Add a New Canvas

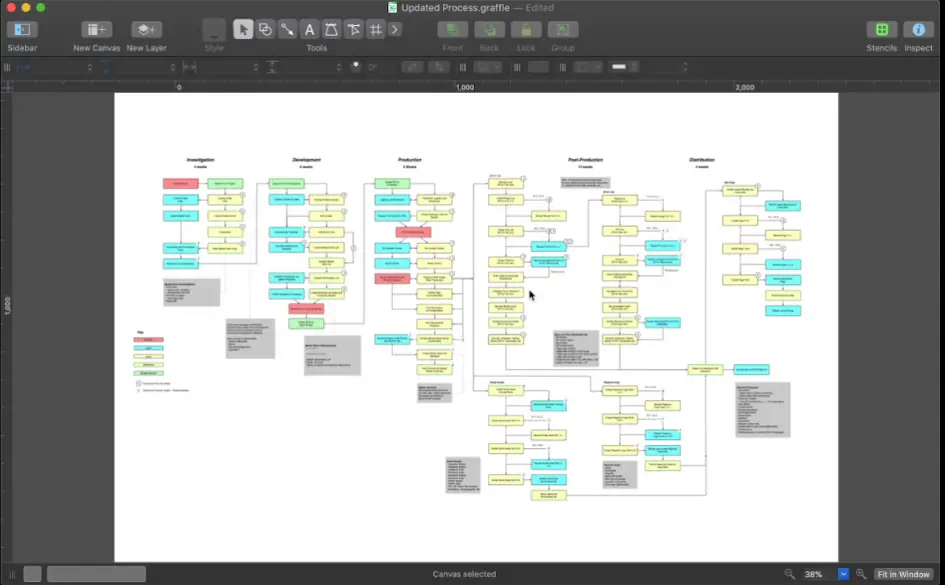[96, 30]
